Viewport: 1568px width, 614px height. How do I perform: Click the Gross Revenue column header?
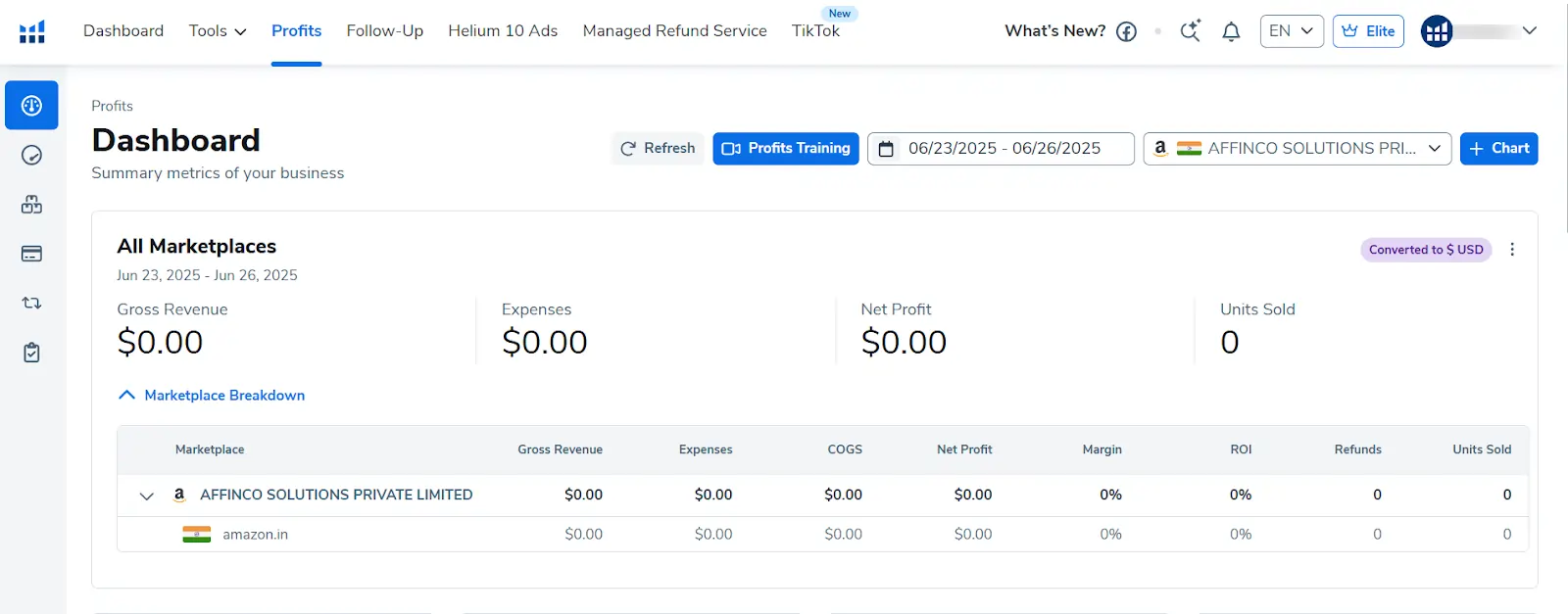[561, 449]
